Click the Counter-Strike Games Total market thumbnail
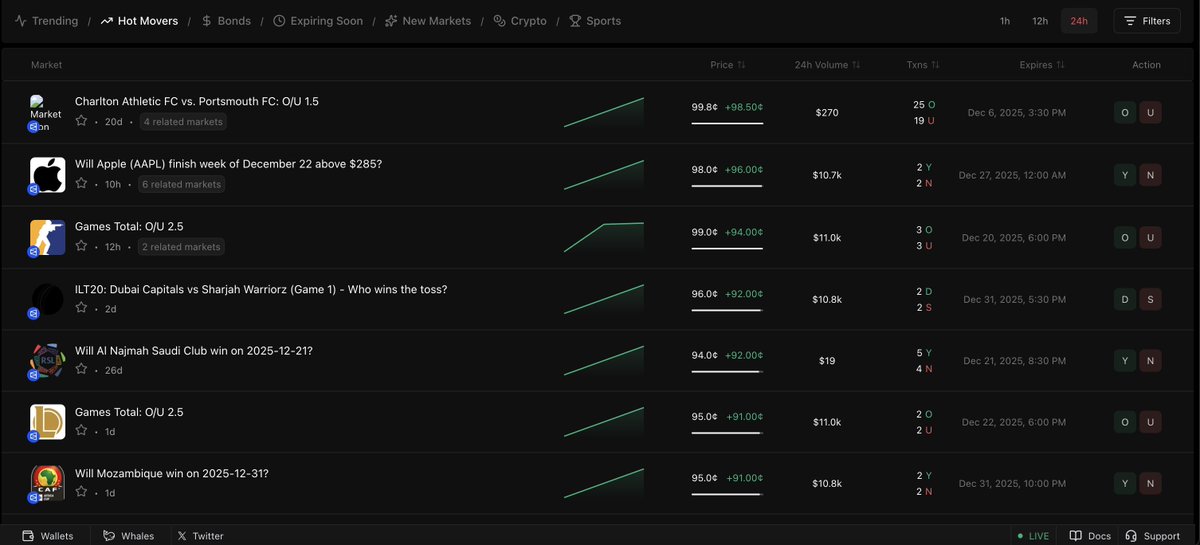Viewport: 1200px width, 545px height. click(47, 237)
